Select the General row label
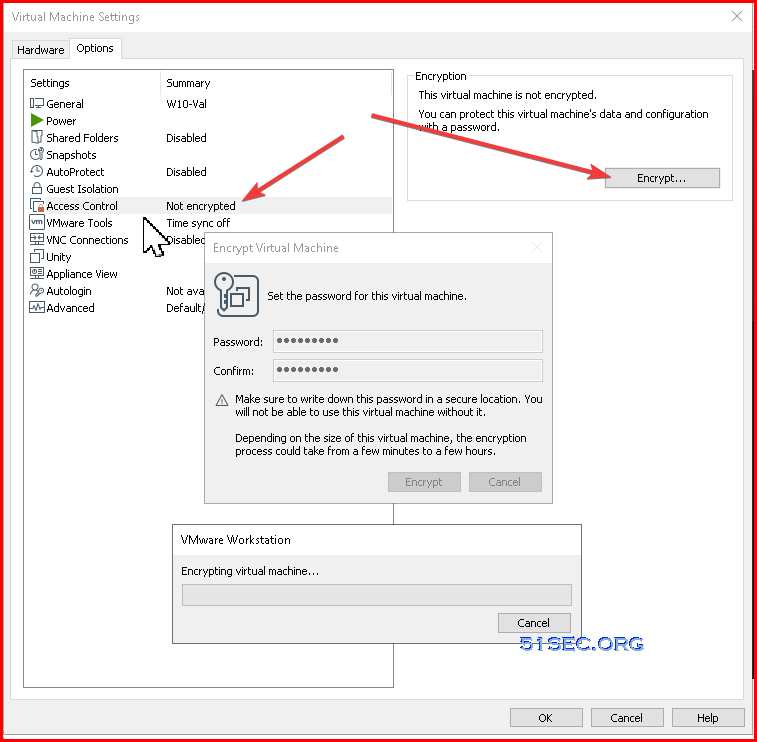Image resolution: width=757 pixels, height=742 pixels. 65,104
